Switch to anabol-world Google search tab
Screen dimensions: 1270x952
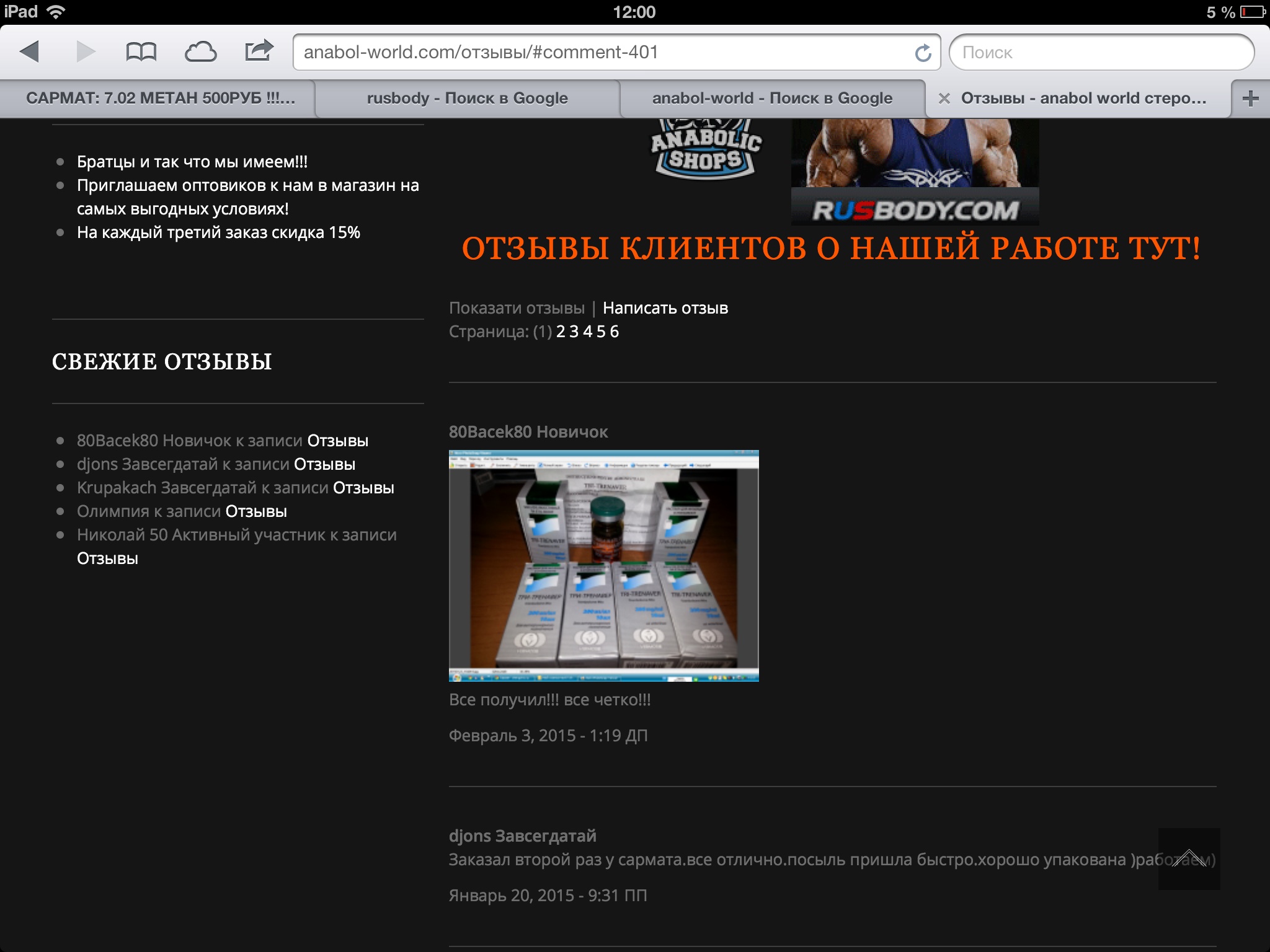772,99
